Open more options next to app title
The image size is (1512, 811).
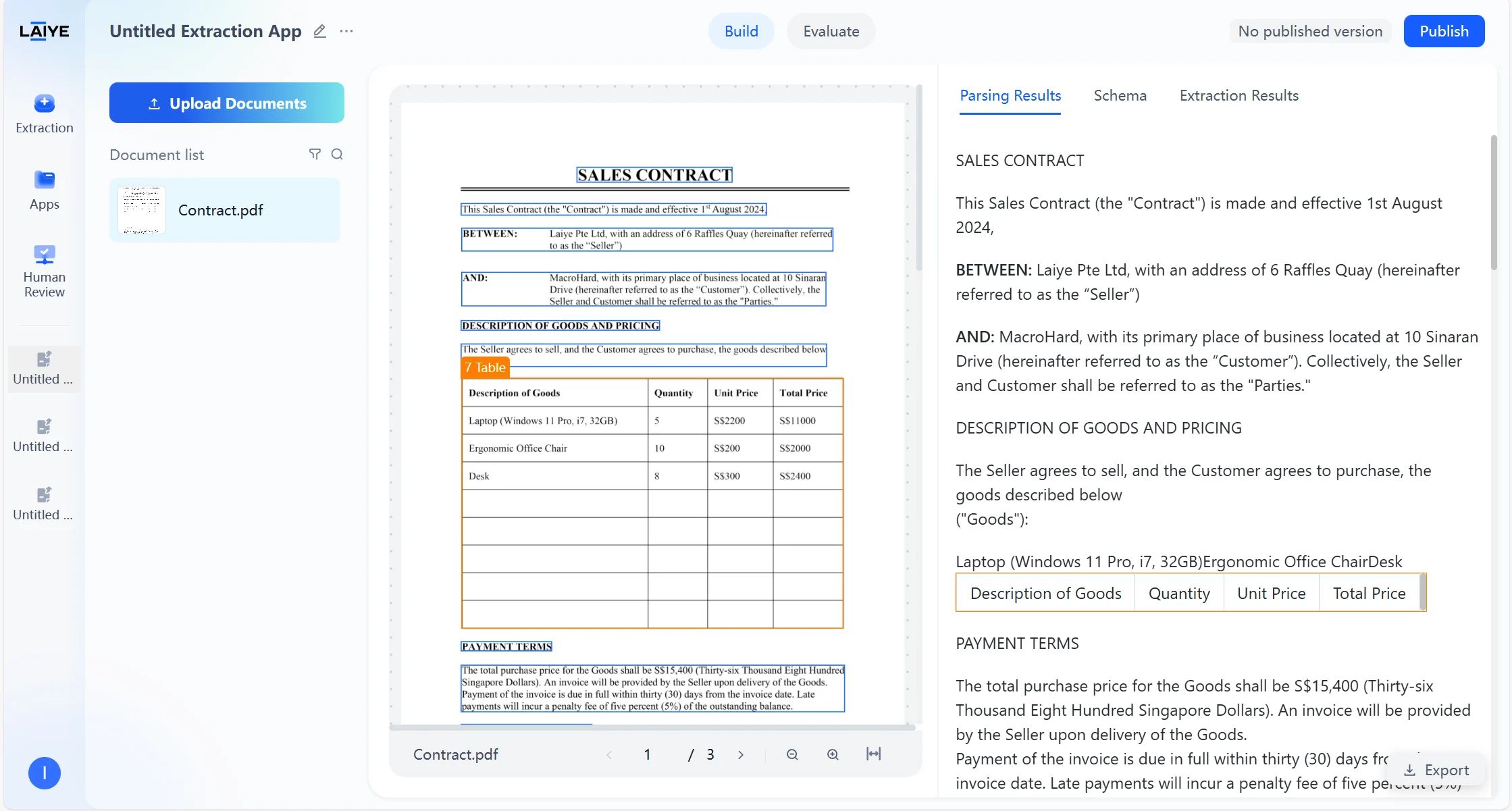pos(346,31)
